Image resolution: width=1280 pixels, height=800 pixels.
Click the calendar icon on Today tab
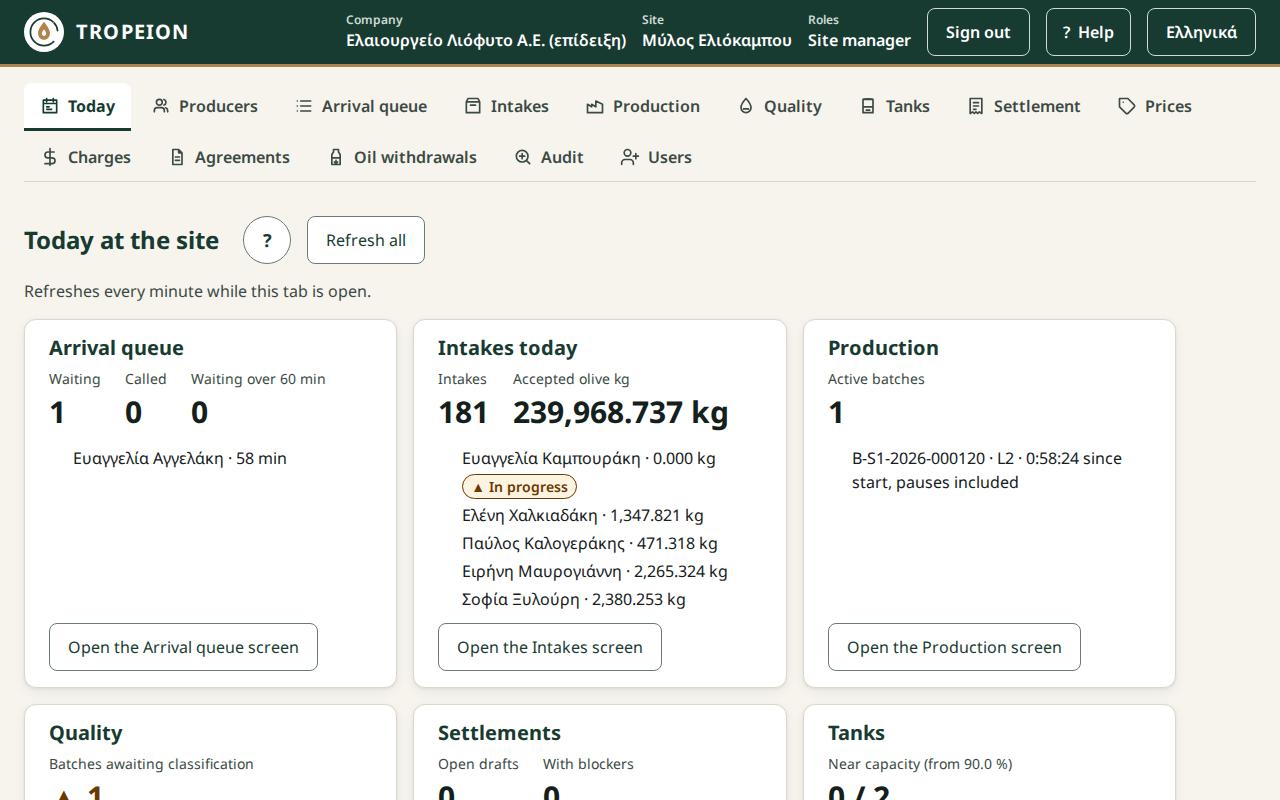(50, 106)
